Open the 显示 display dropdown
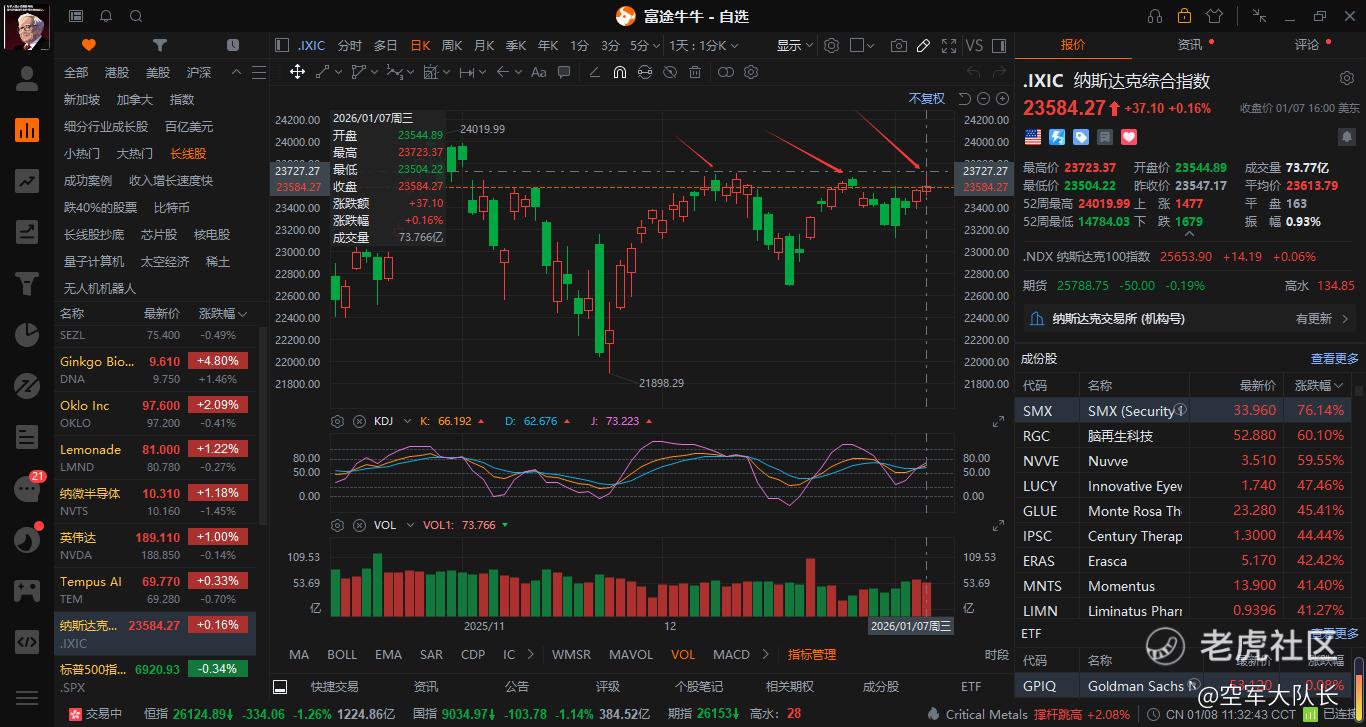 (794, 46)
